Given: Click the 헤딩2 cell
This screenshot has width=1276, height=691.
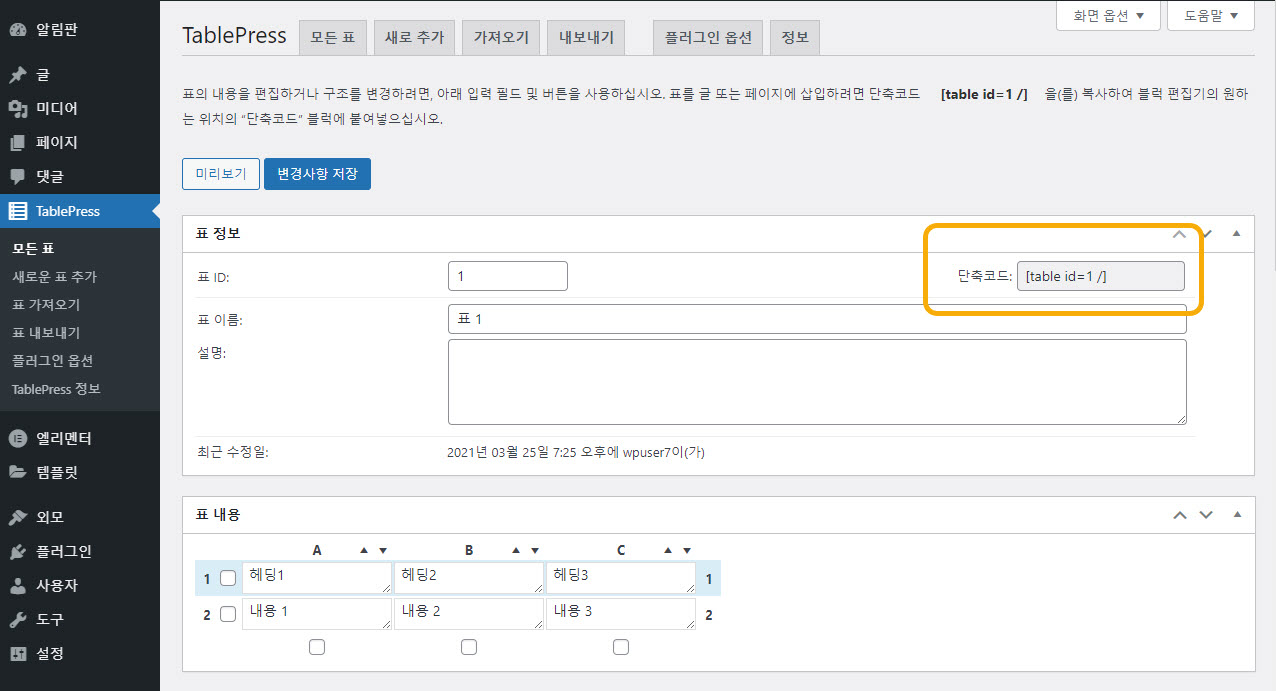Looking at the screenshot, I should pyautogui.click(x=469, y=578).
